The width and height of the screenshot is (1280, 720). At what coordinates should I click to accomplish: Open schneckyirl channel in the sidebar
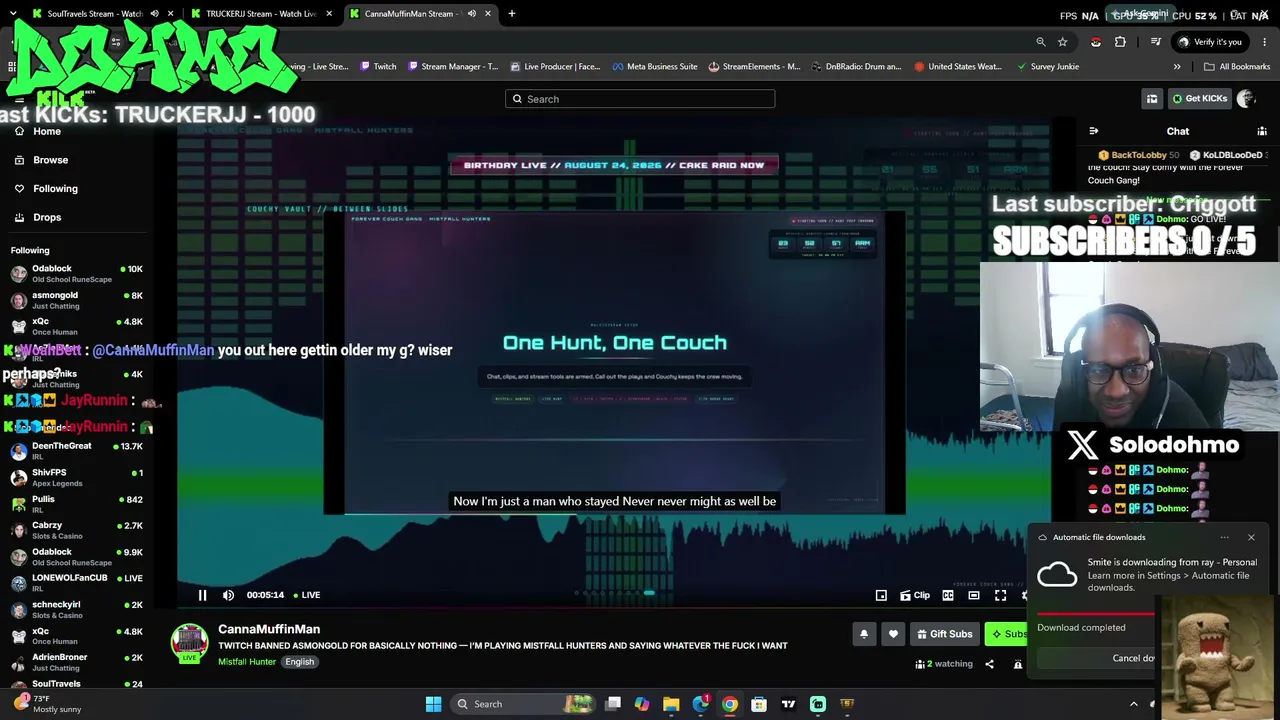pyautogui.click(x=75, y=609)
